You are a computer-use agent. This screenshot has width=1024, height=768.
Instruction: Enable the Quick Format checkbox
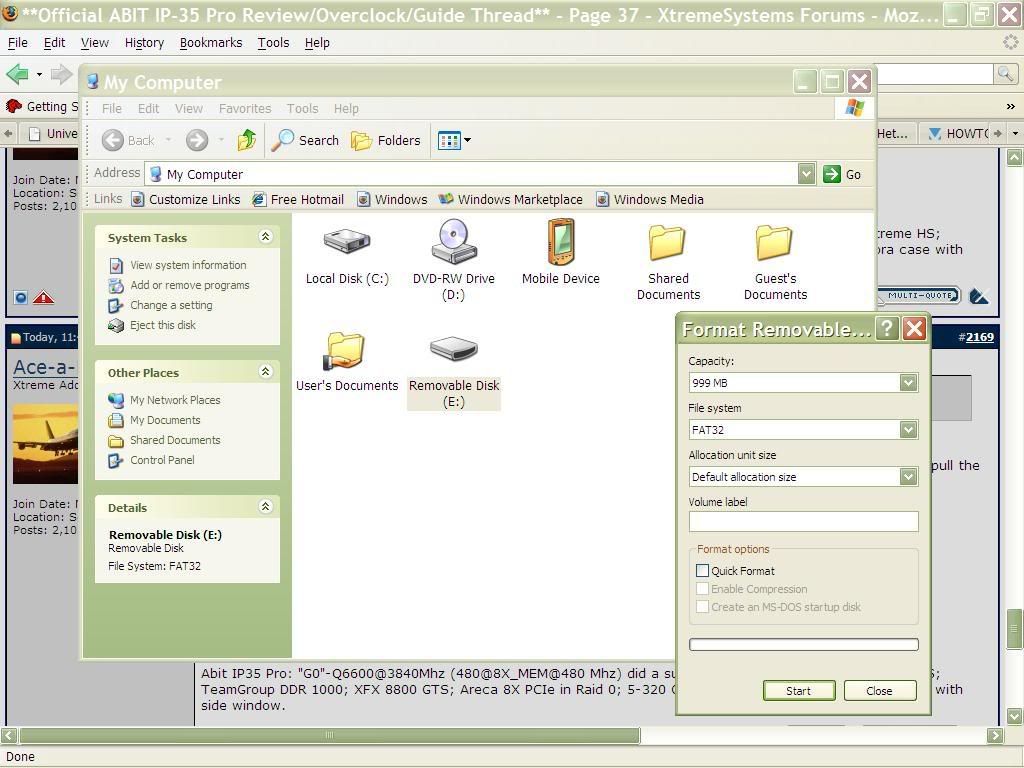coord(702,570)
